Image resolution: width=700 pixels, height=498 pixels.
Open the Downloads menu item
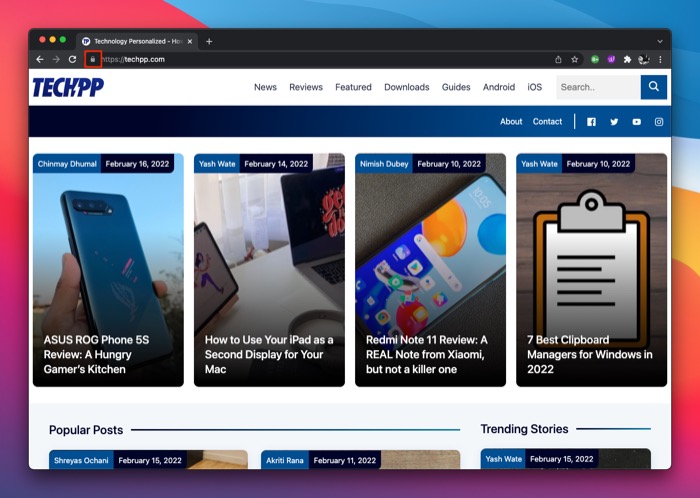tap(407, 87)
